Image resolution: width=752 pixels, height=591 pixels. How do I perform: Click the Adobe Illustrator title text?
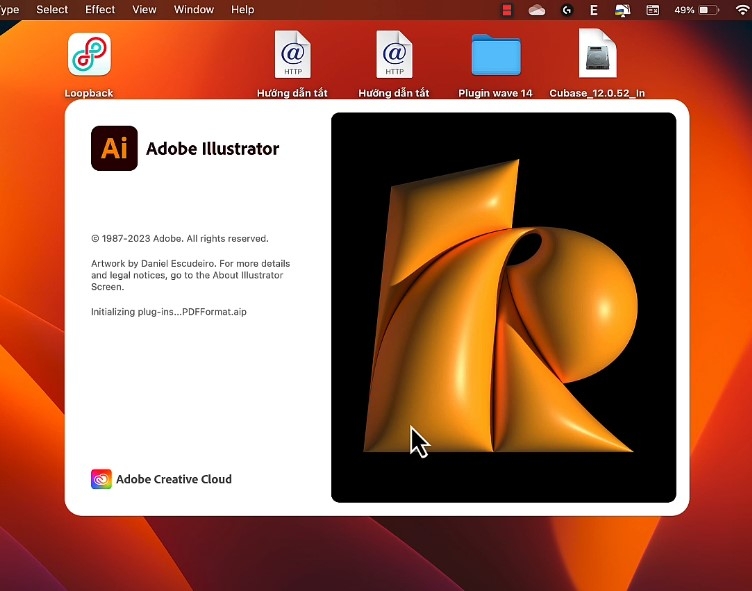[212, 149]
